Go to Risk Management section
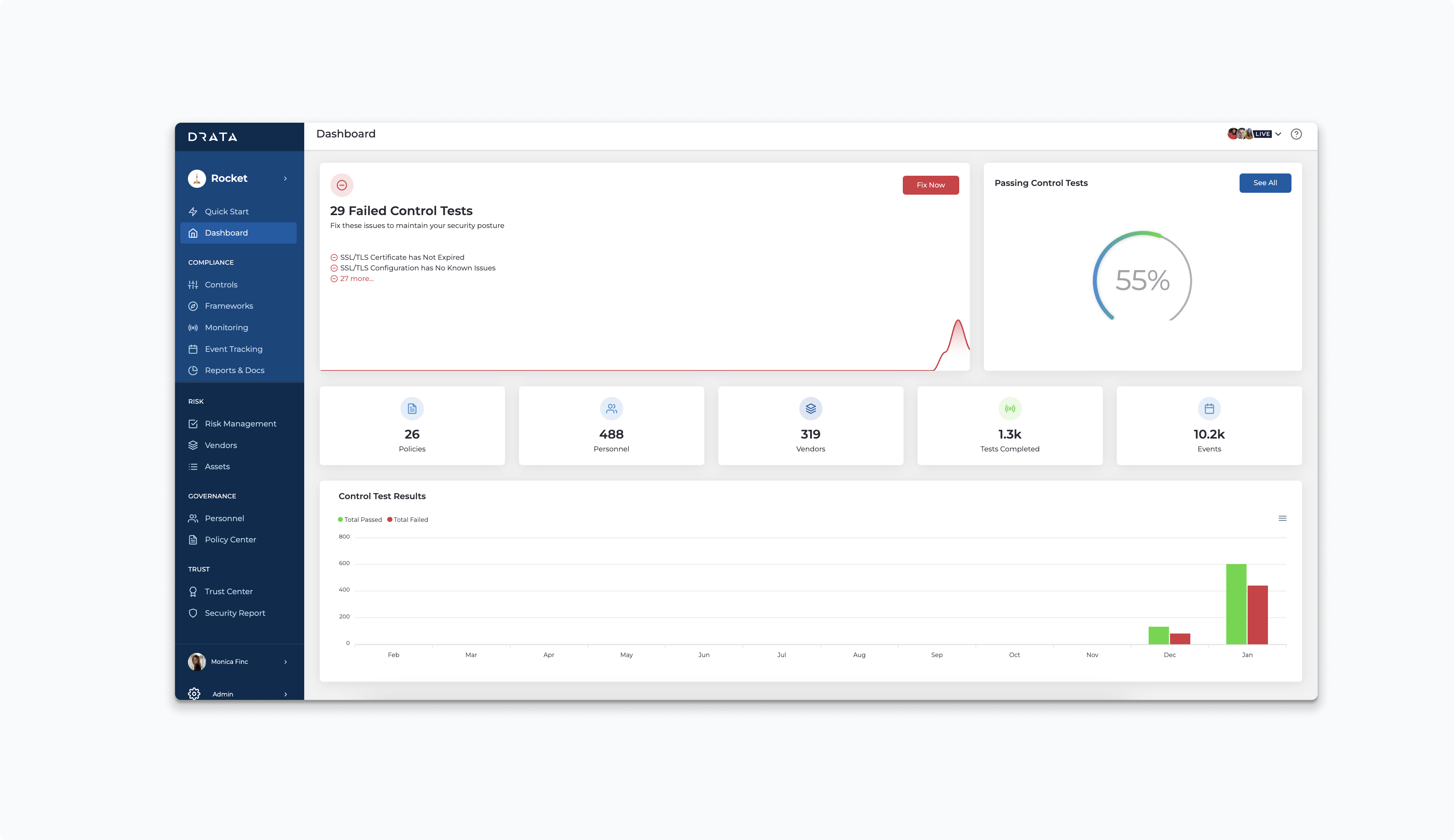The width and height of the screenshot is (1454, 840). 240,423
